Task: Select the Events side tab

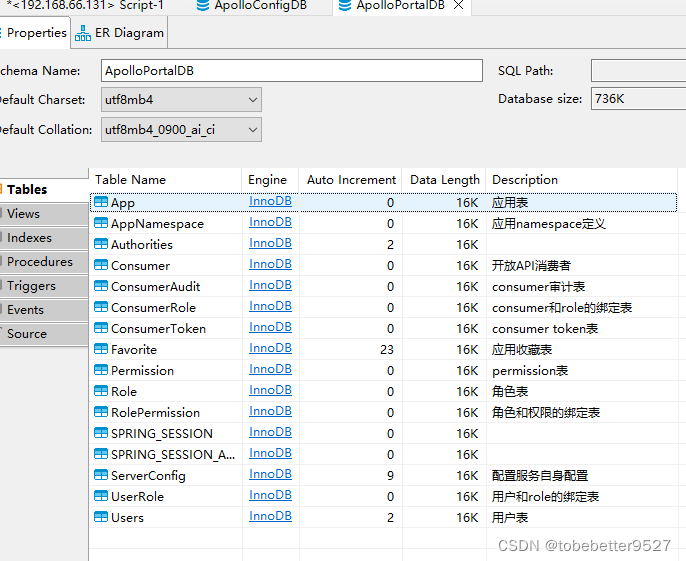Action: pos(44,310)
